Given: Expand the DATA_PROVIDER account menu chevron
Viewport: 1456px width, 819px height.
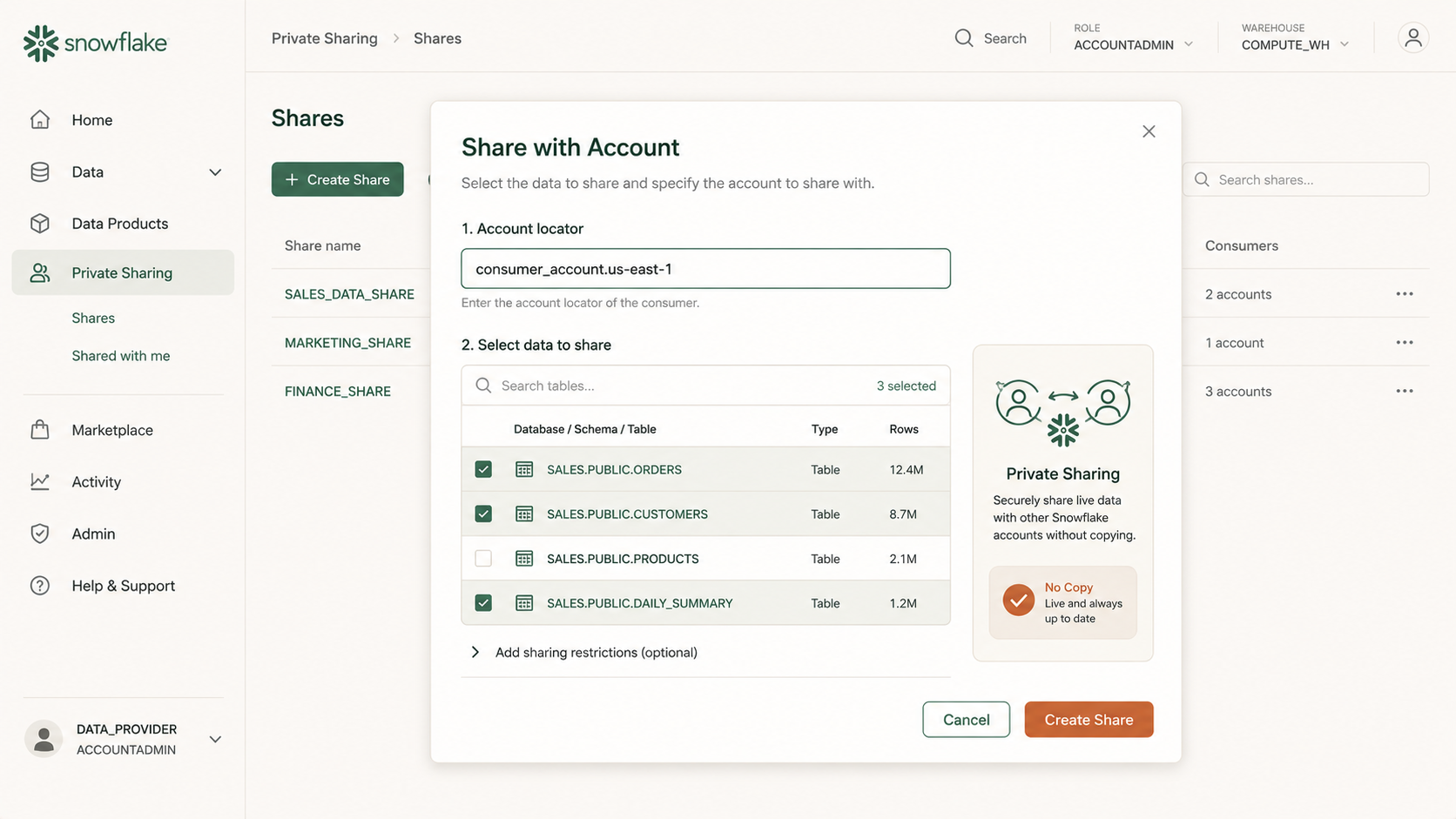Looking at the screenshot, I should (215, 739).
